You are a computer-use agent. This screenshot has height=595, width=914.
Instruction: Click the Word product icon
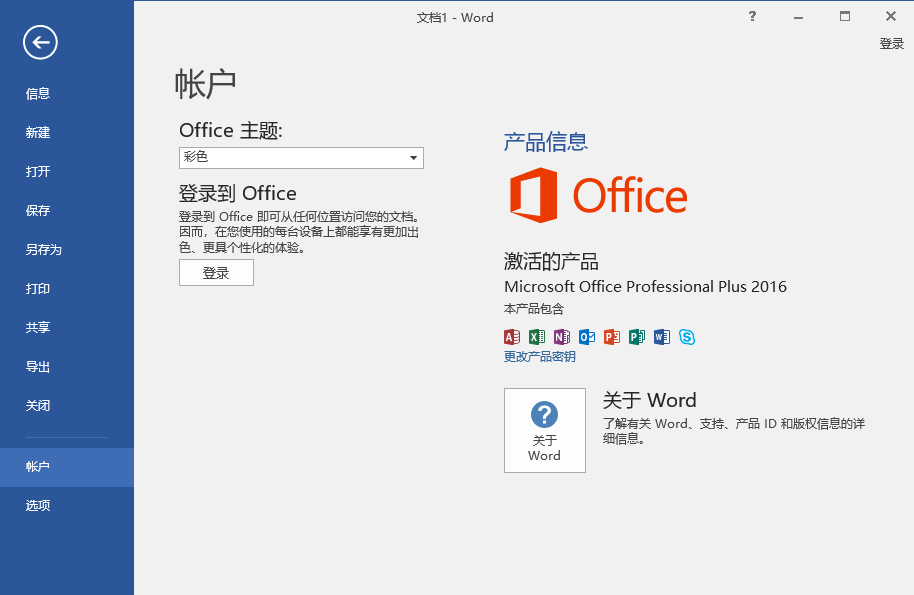(662, 337)
